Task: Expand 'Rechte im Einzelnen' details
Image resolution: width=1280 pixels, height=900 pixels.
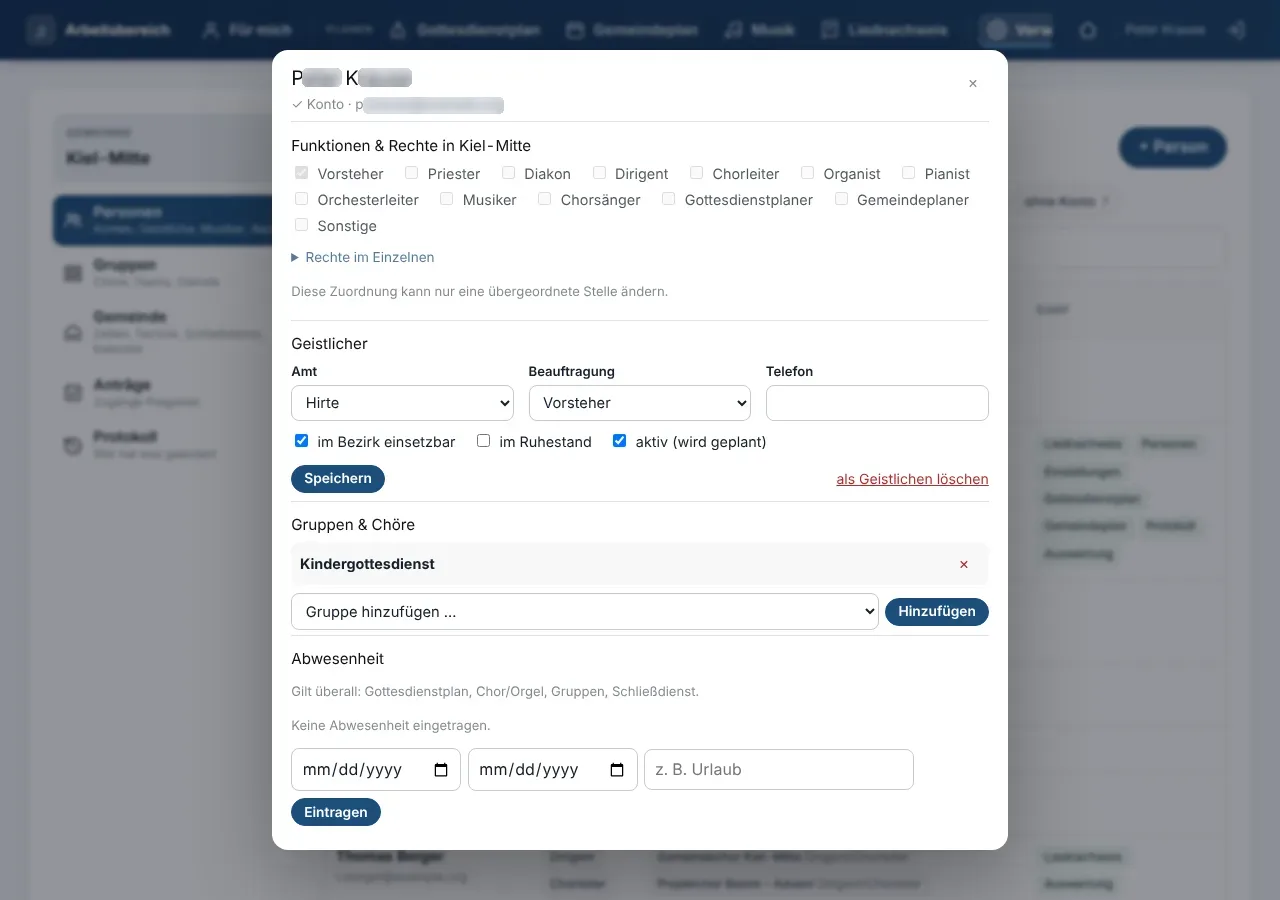Action: 363,257
